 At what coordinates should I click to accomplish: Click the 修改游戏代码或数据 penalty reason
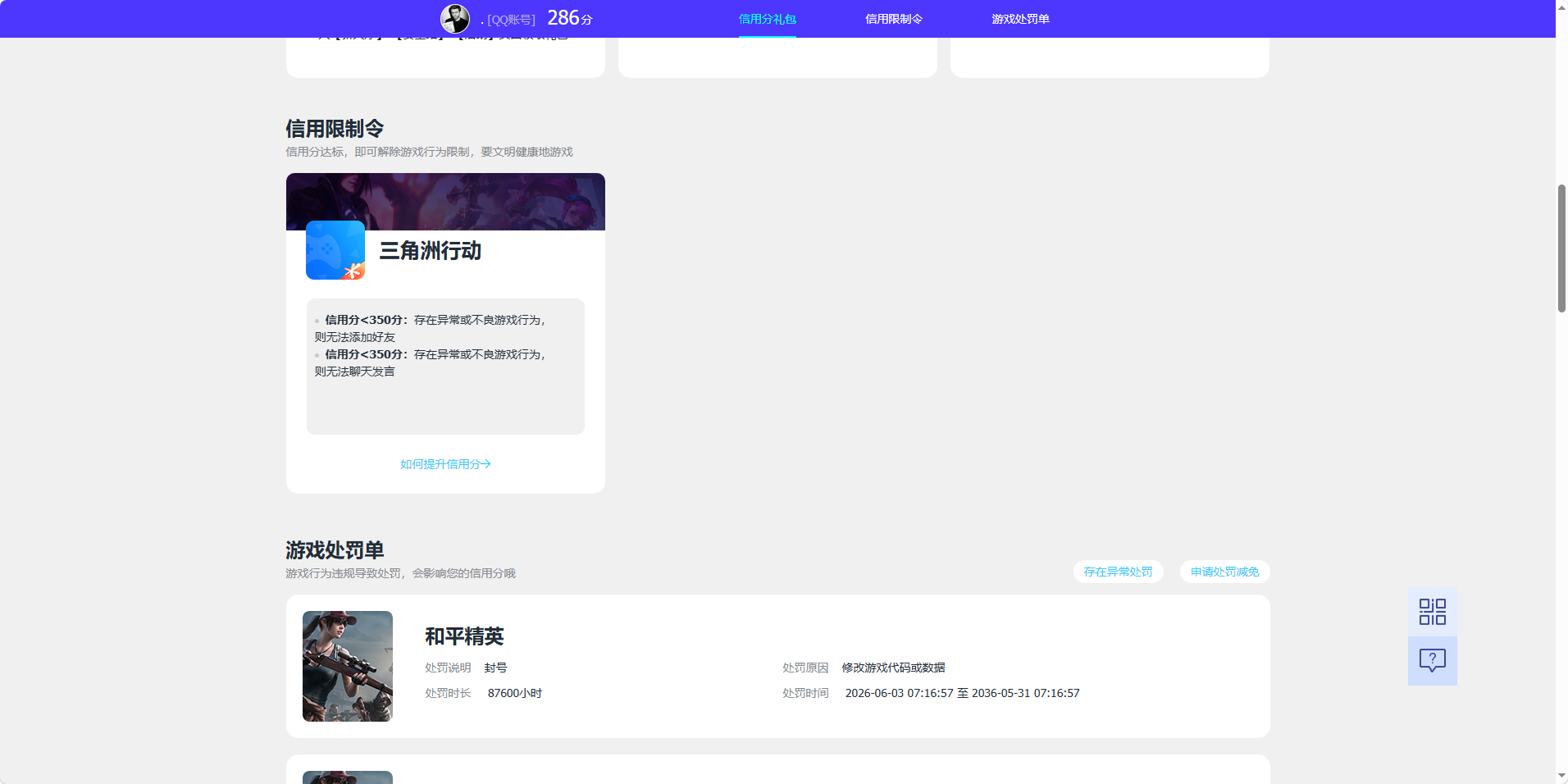(x=893, y=668)
